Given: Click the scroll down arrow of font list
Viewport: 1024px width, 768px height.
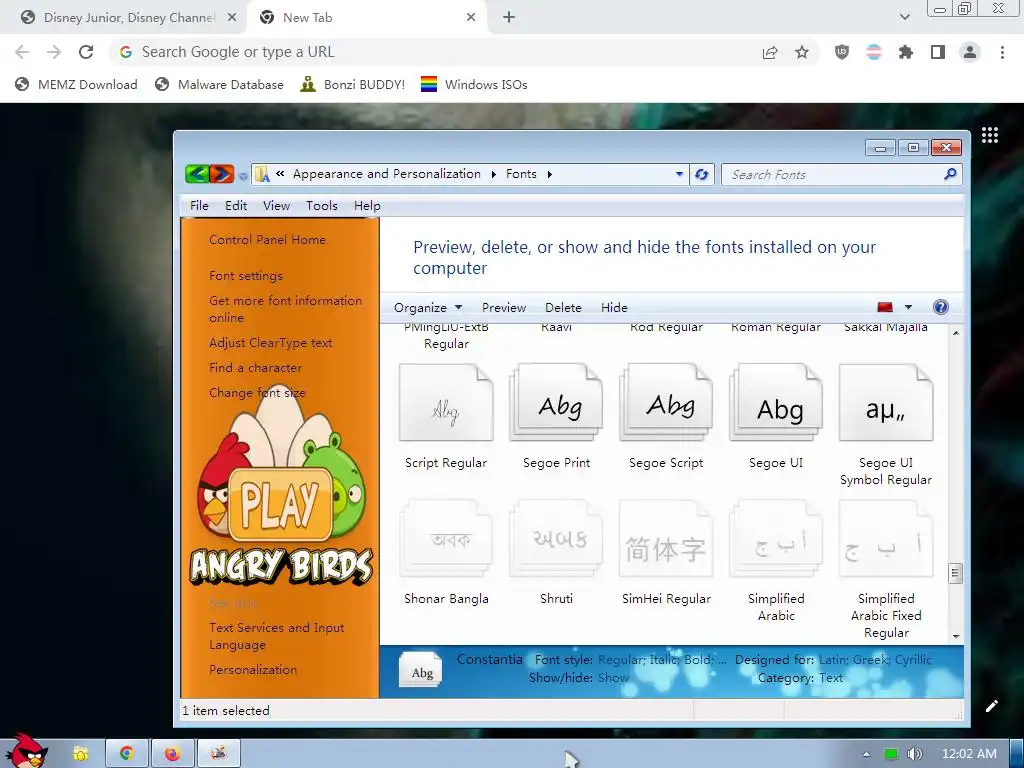Looking at the screenshot, I should tap(955, 635).
